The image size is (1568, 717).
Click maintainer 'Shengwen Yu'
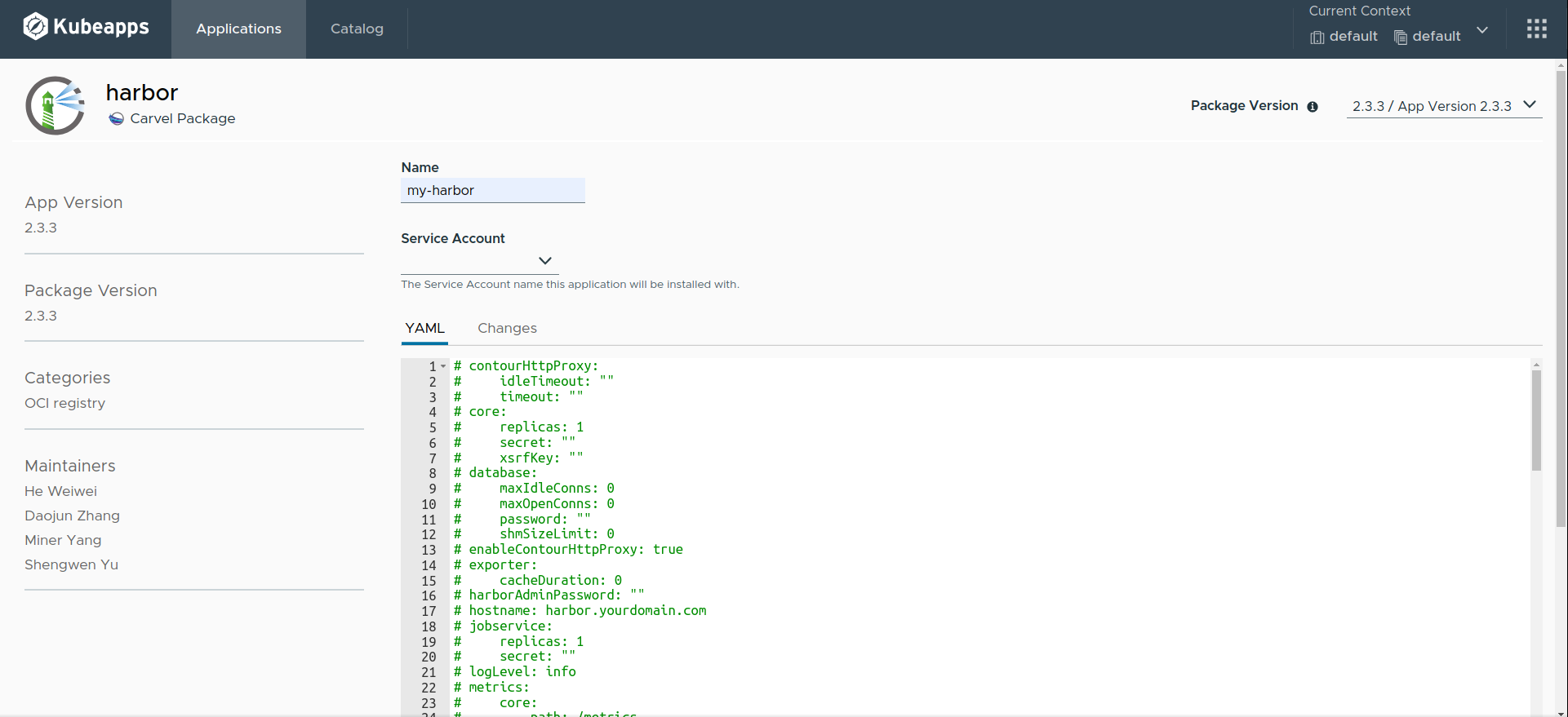click(71, 564)
